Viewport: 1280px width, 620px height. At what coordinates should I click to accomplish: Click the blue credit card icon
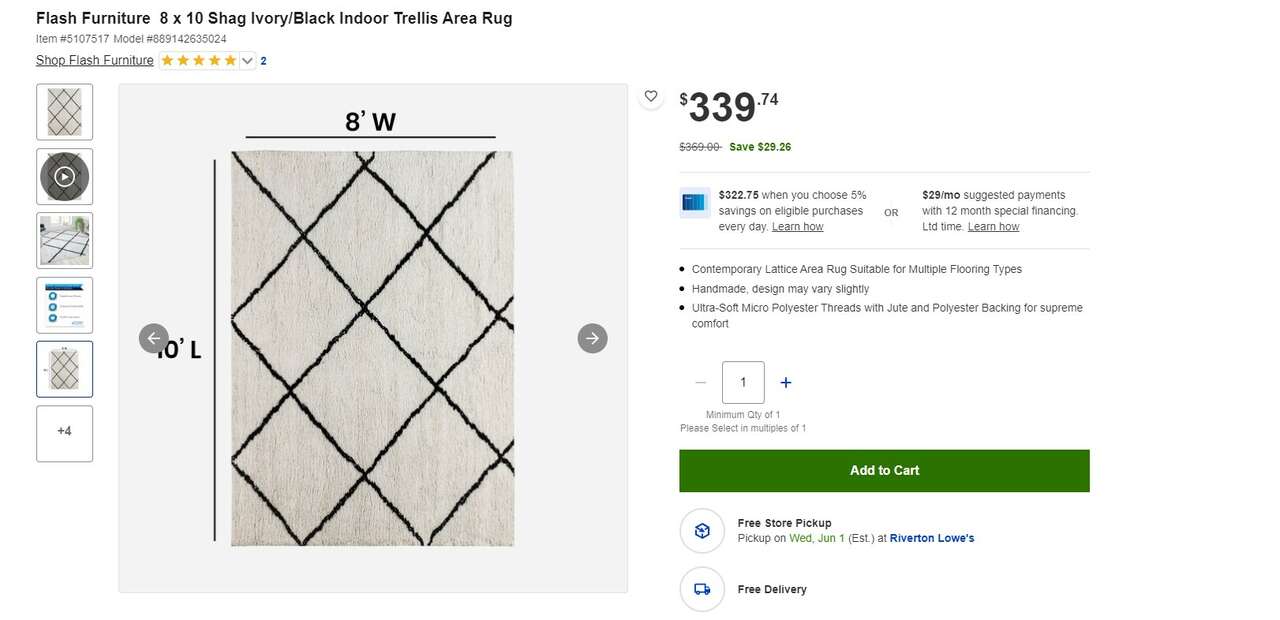click(694, 203)
